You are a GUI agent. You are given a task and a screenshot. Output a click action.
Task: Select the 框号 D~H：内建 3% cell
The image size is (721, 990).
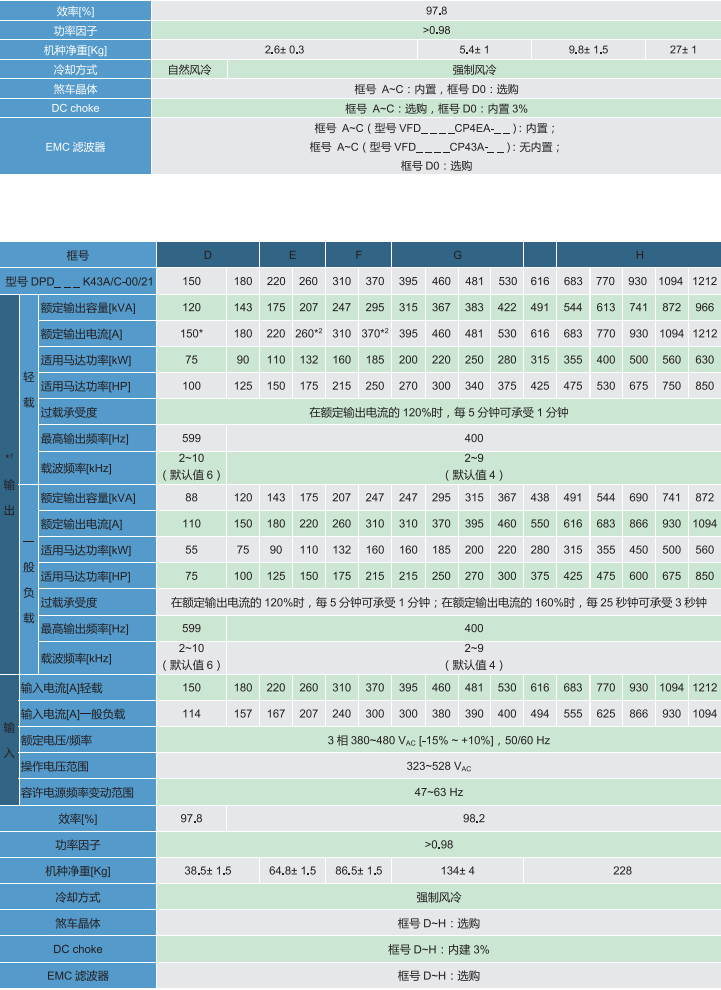tap(438, 949)
